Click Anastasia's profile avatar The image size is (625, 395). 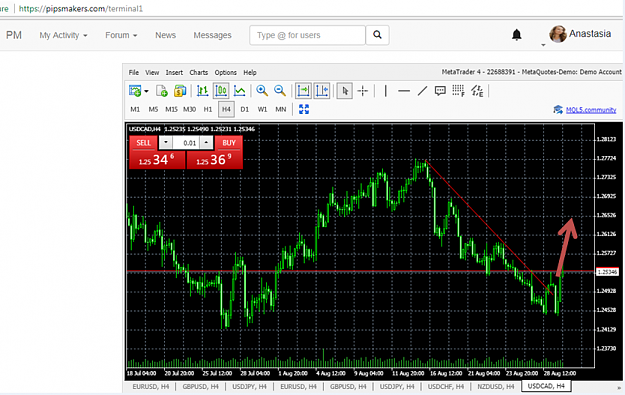pyautogui.click(x=558, y=34)
